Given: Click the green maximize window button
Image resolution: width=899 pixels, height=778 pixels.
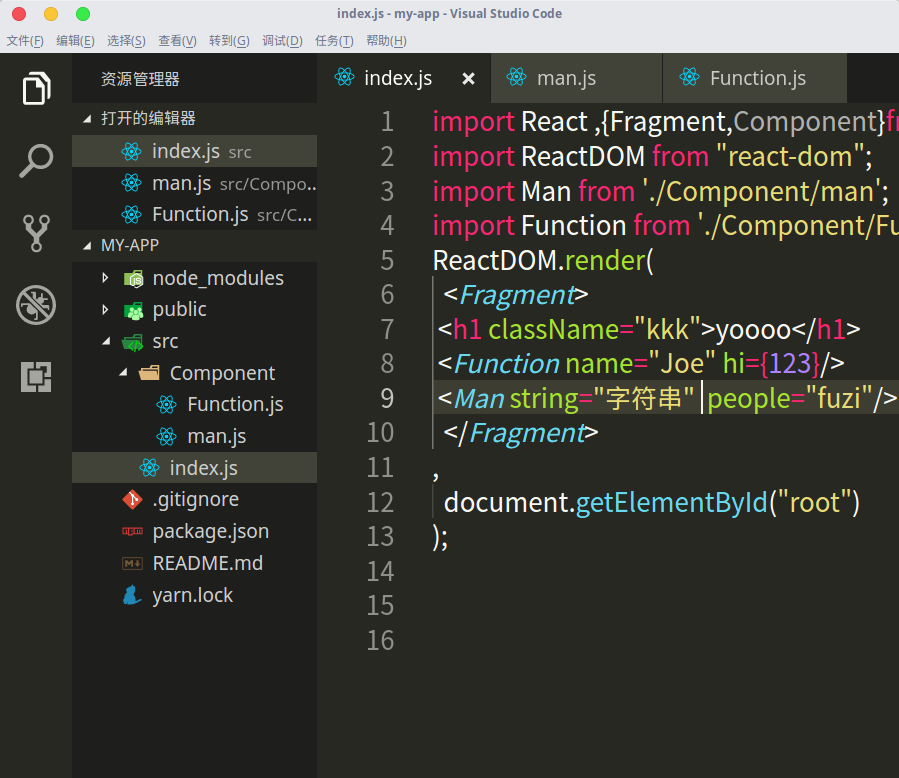Looking at the screenshot, I should 83,14.
